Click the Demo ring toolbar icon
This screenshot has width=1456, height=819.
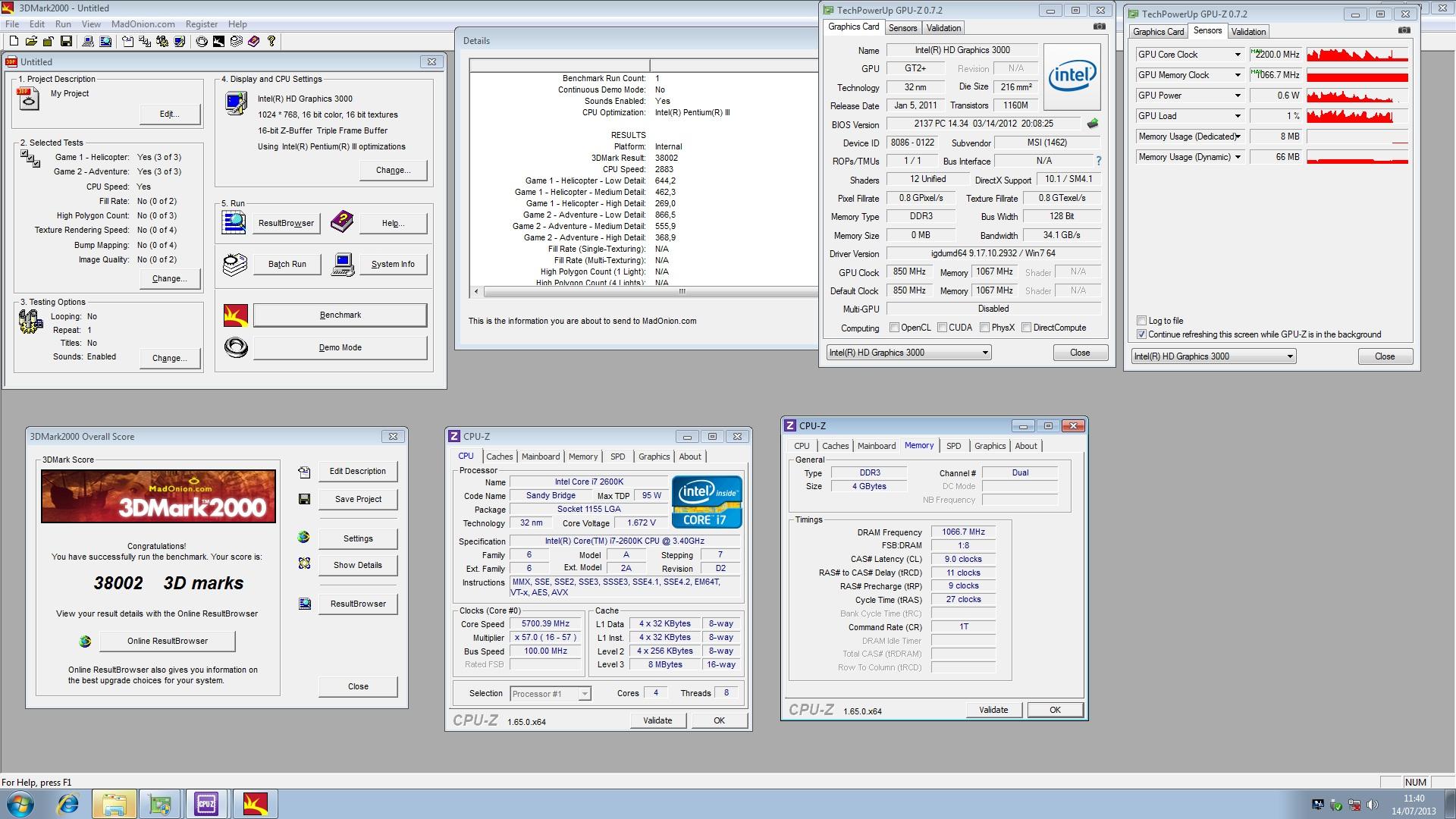(x=202, y=41)
